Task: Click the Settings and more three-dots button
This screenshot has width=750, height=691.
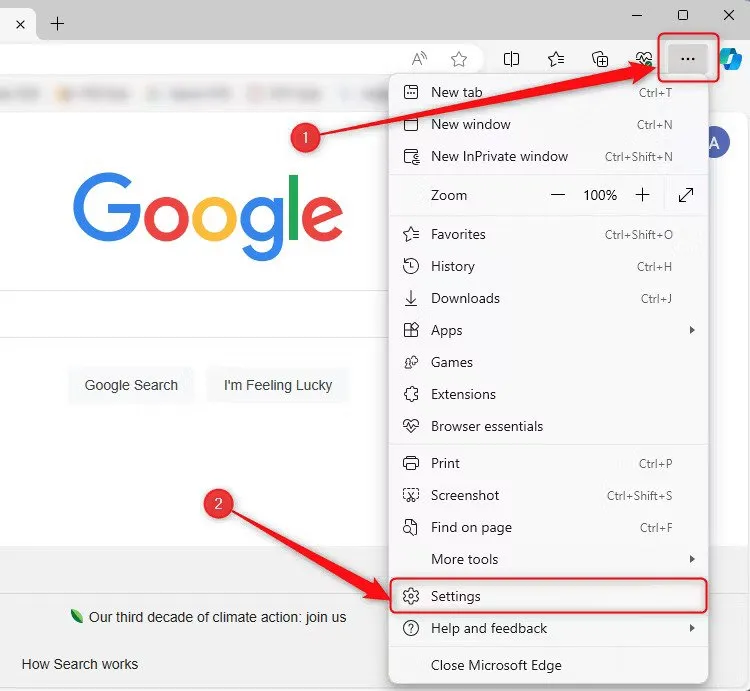Action: click(x=688, y=59)
